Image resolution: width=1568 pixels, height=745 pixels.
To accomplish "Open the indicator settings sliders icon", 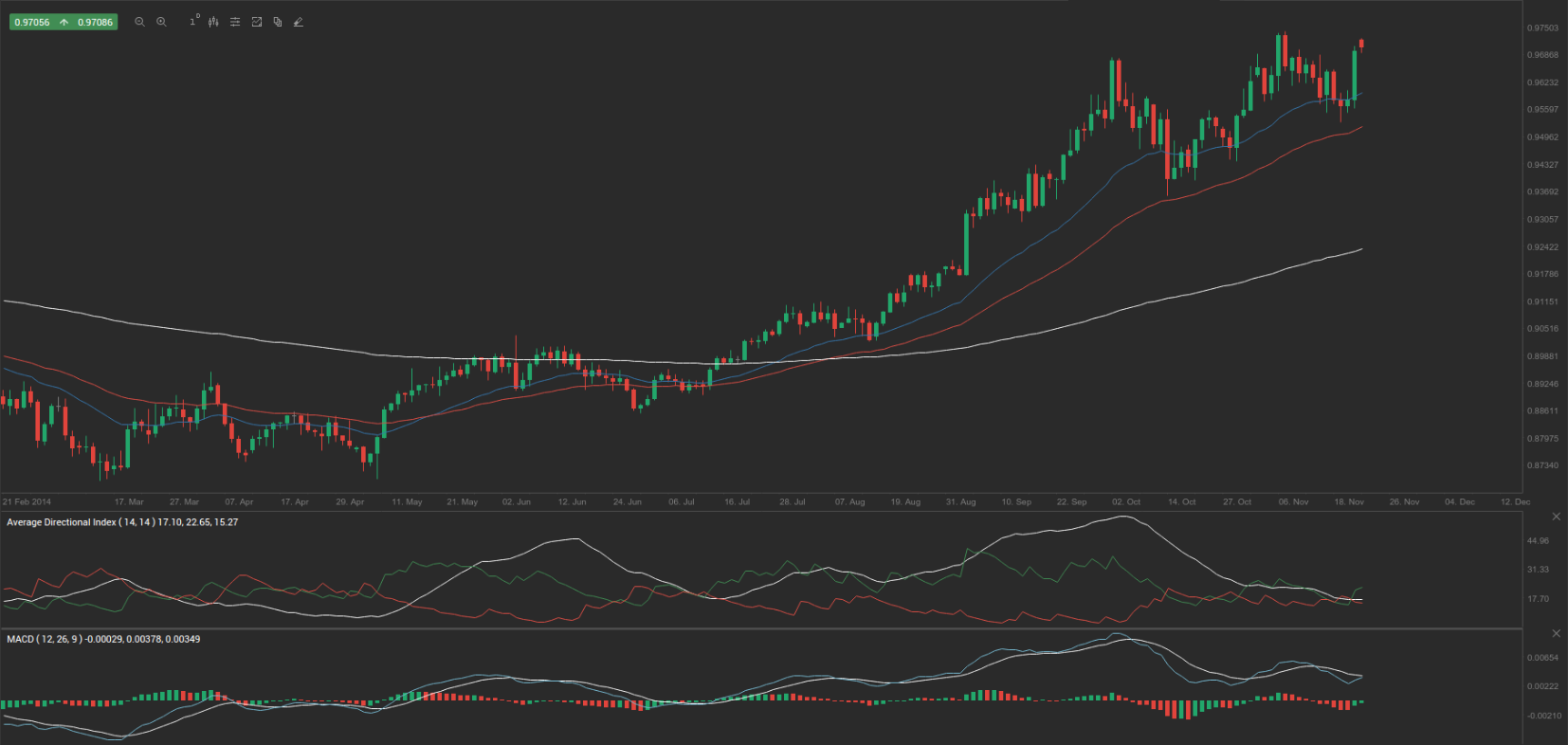I will tap(235, 22).
